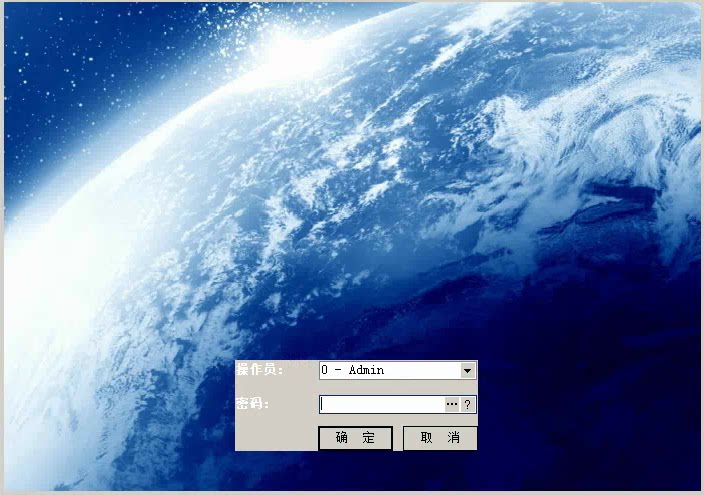Viewport: 704px width, 495px height.
Task: Click the ellipsis button in password field
Action: [x=452, y=404]
